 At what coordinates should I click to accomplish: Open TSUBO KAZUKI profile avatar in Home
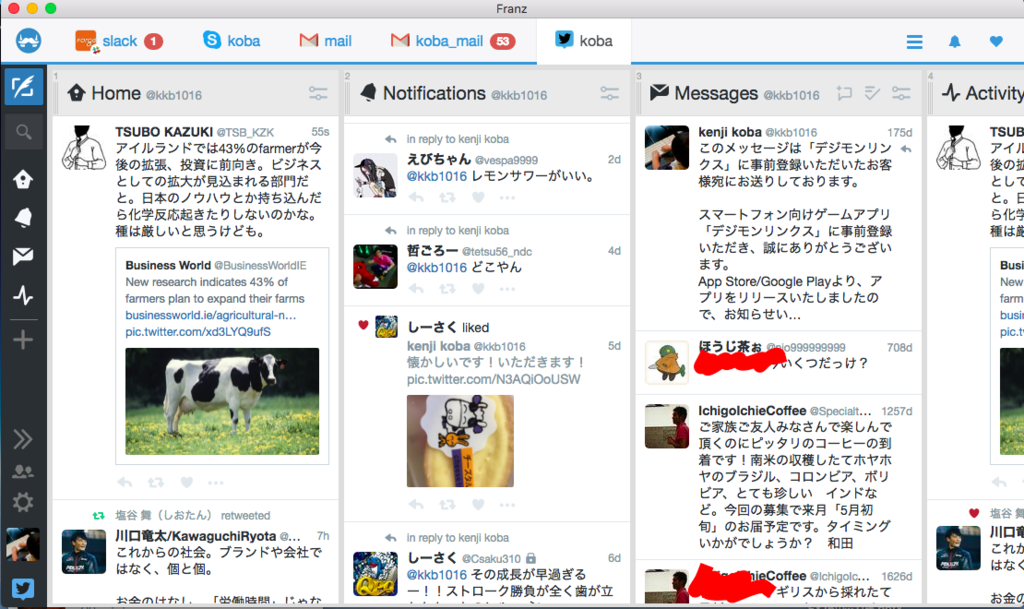[x=84, y=148]
